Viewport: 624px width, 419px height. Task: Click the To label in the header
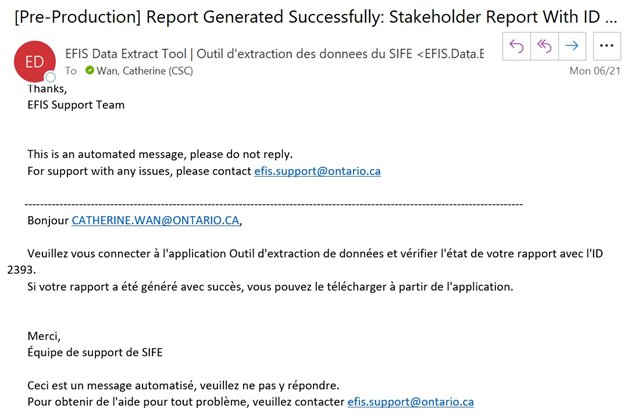point(71,71)
